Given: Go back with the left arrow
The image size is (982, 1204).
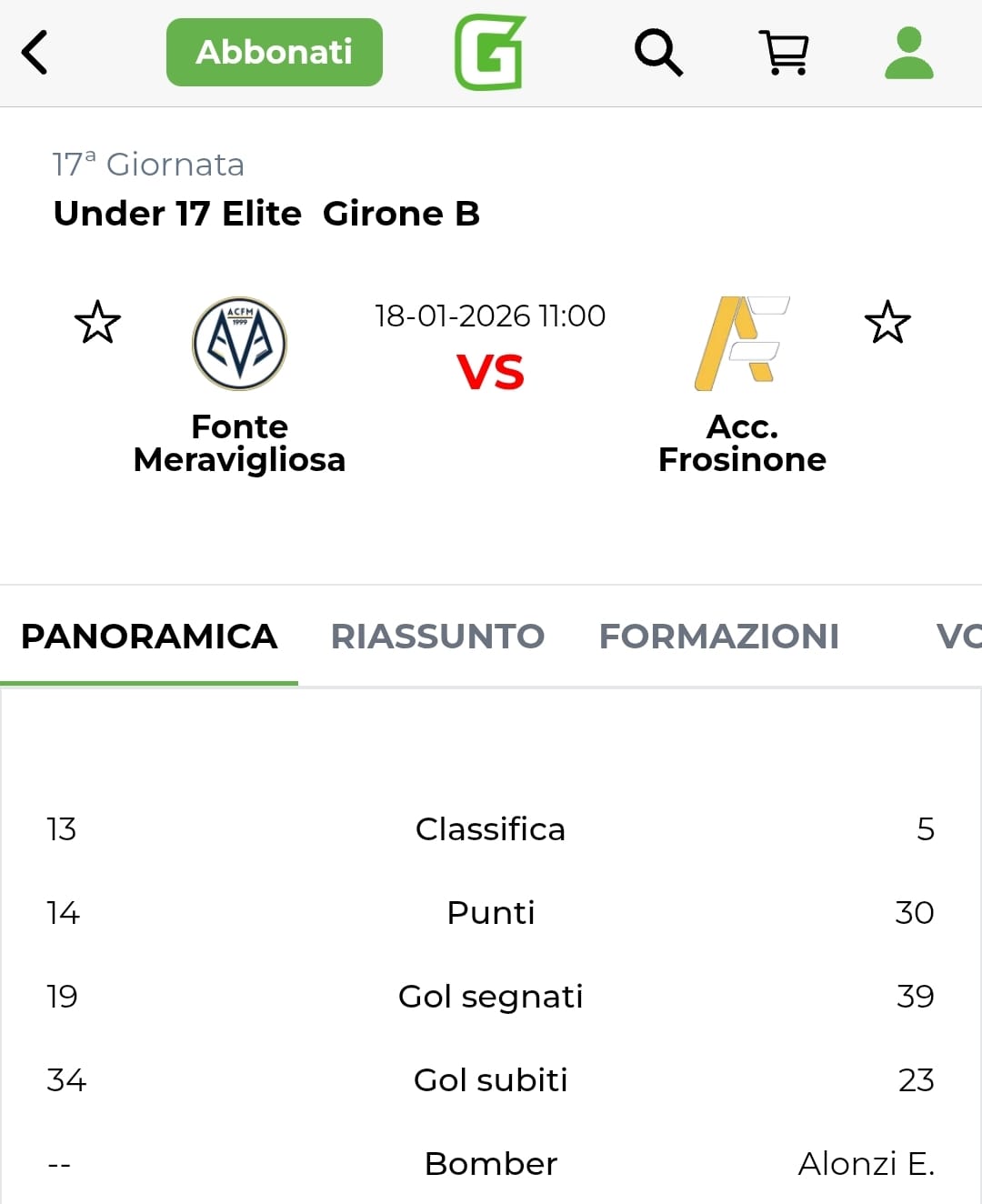Looking at the screenshot, I should coord(35,52).
